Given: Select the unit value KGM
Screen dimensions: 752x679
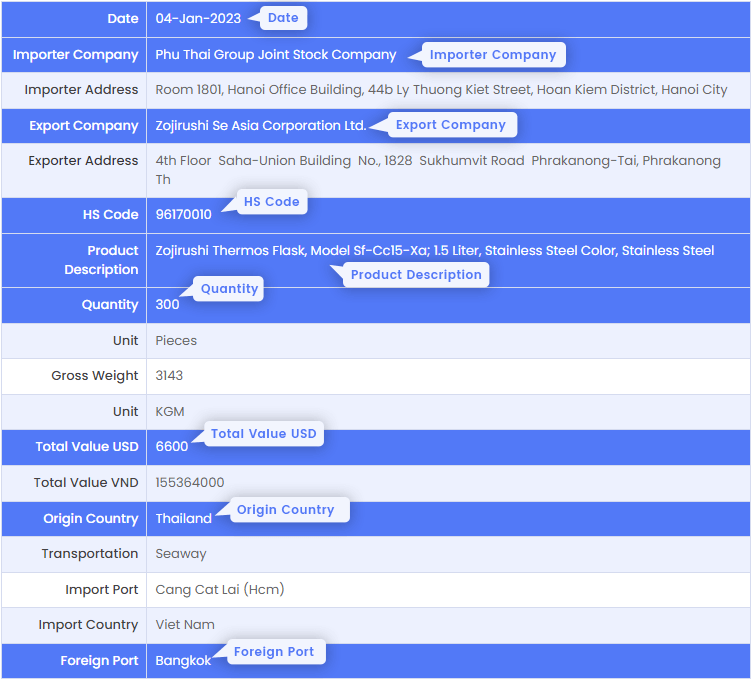Looking at the screenshot, I should click(x=170, y=411).
